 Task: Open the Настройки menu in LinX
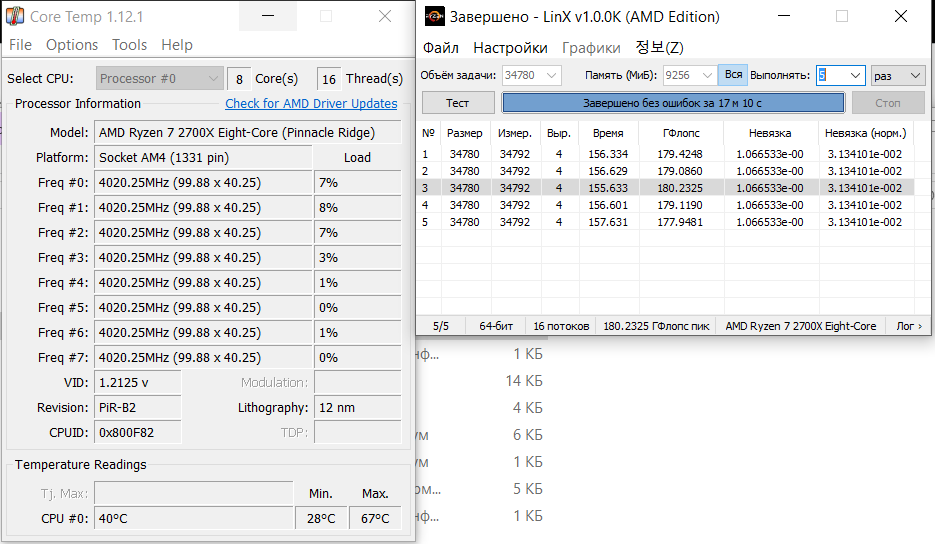click(510, 48)
